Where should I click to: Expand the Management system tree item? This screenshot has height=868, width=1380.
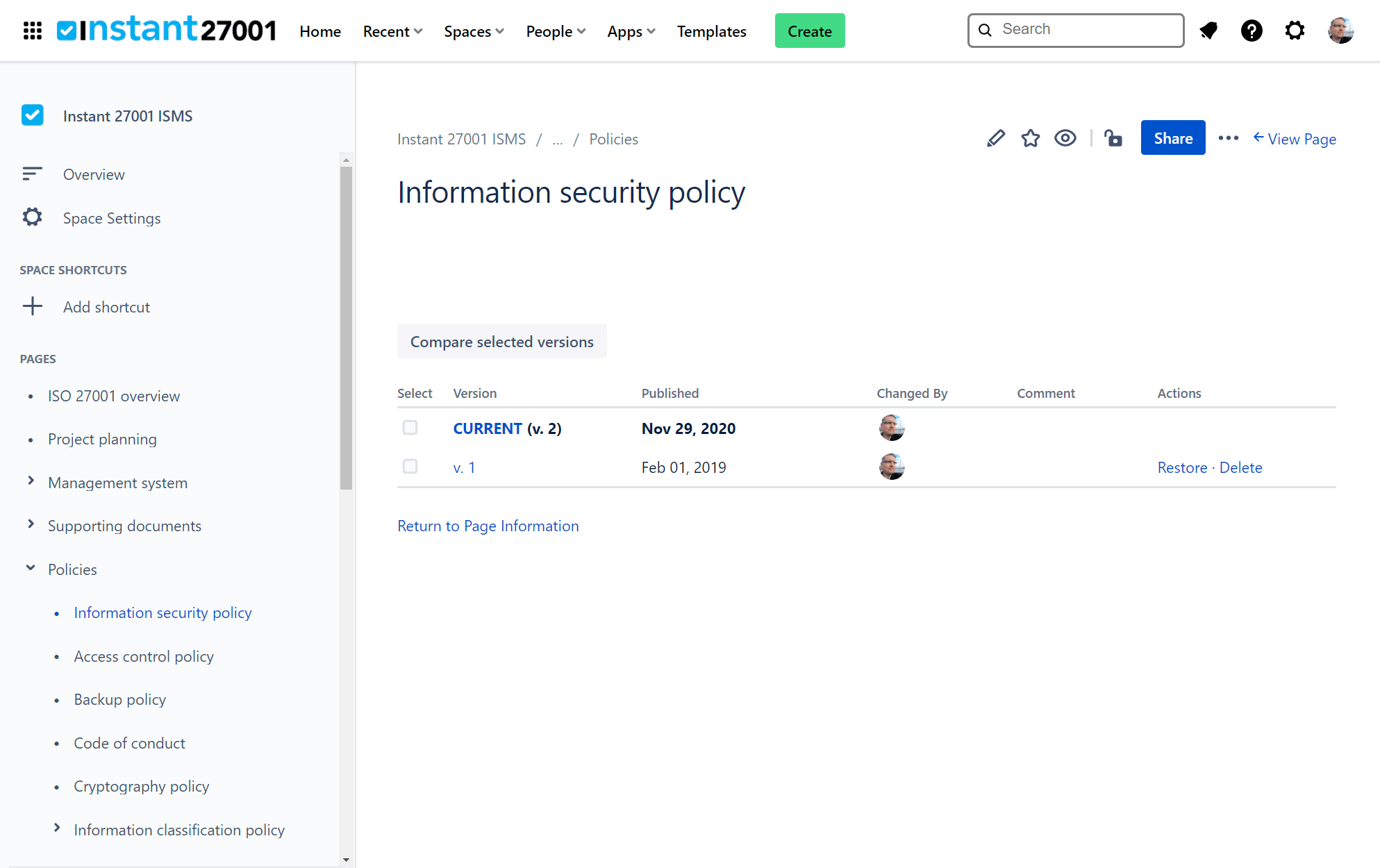coord(31,481)
